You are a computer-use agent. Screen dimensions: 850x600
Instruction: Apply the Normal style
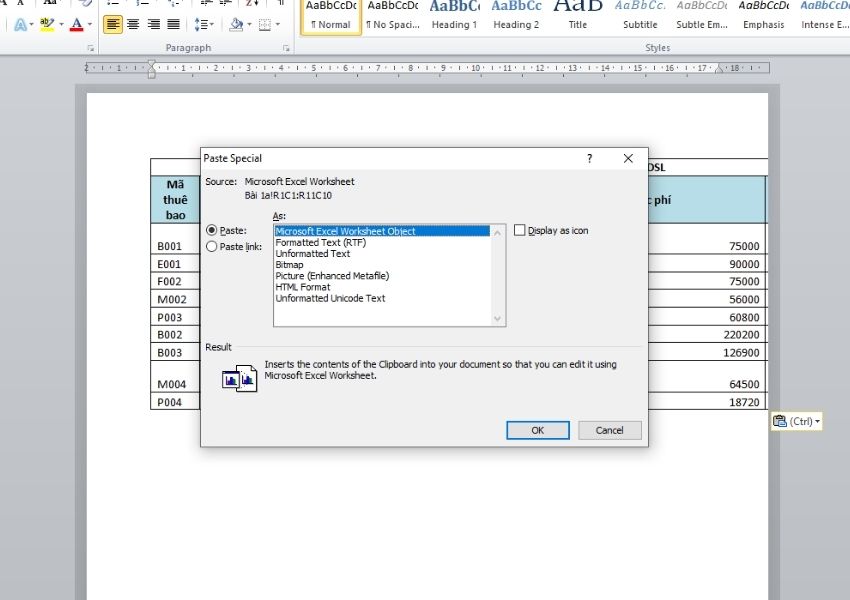(x=331, y=16)
